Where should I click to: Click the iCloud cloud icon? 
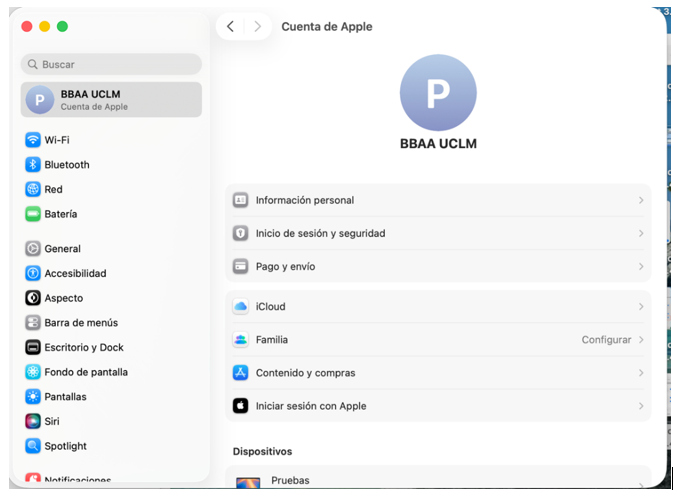tap(240, 307)
